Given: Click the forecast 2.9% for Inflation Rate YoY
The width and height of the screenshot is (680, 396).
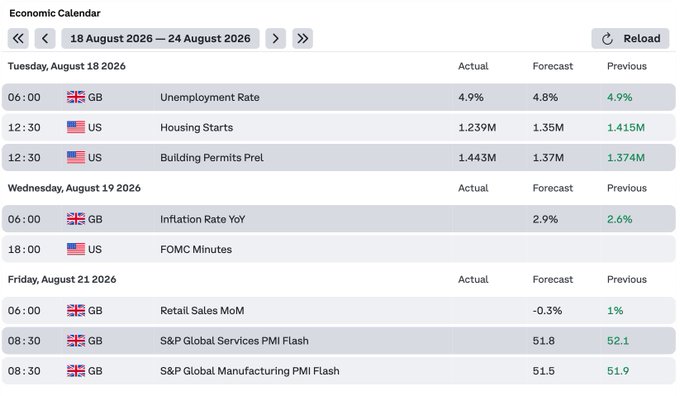Looking at the screenshot, I should 546,219.
